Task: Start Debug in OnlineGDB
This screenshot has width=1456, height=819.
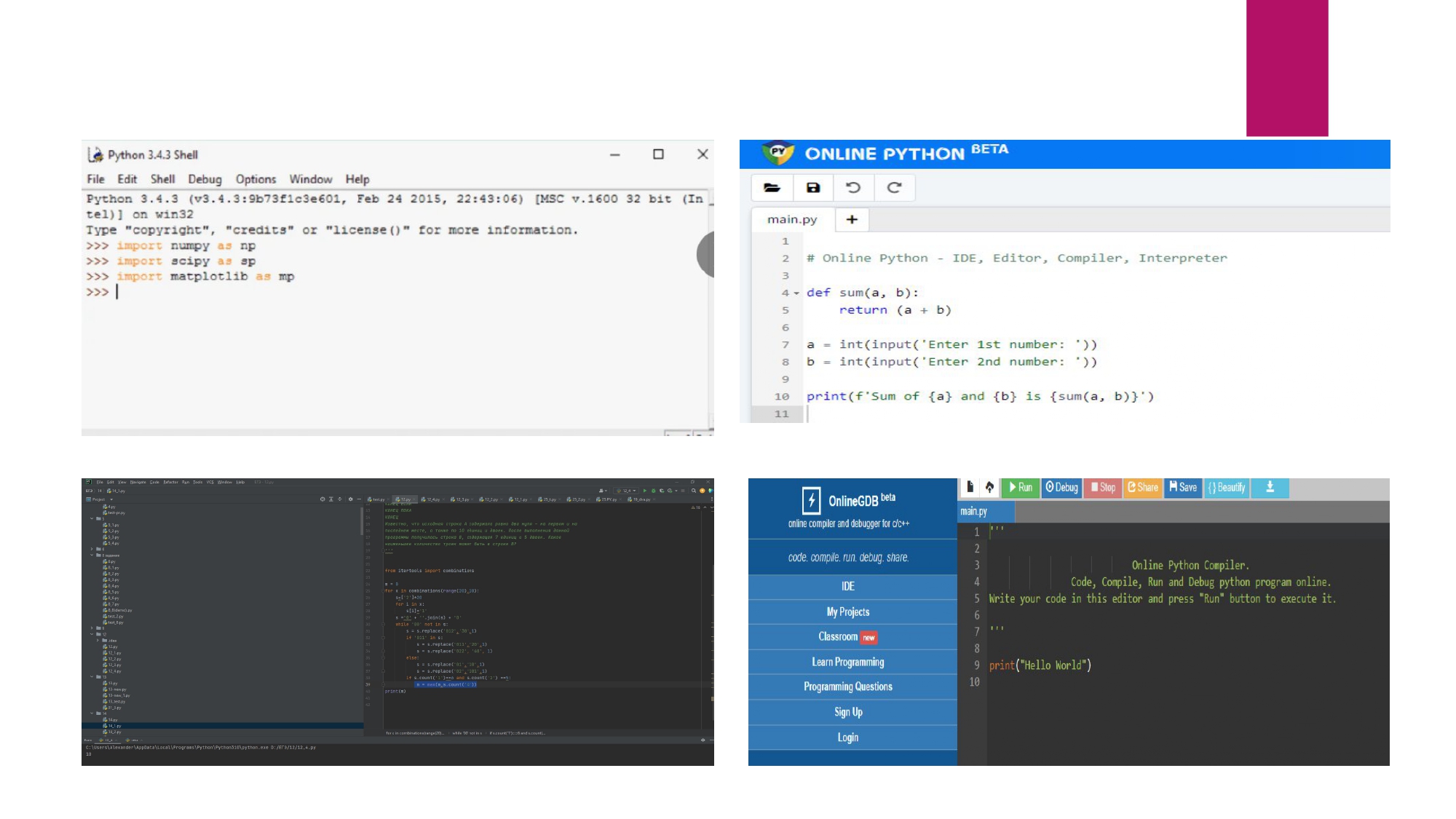Action: (x=1061, y=487)
